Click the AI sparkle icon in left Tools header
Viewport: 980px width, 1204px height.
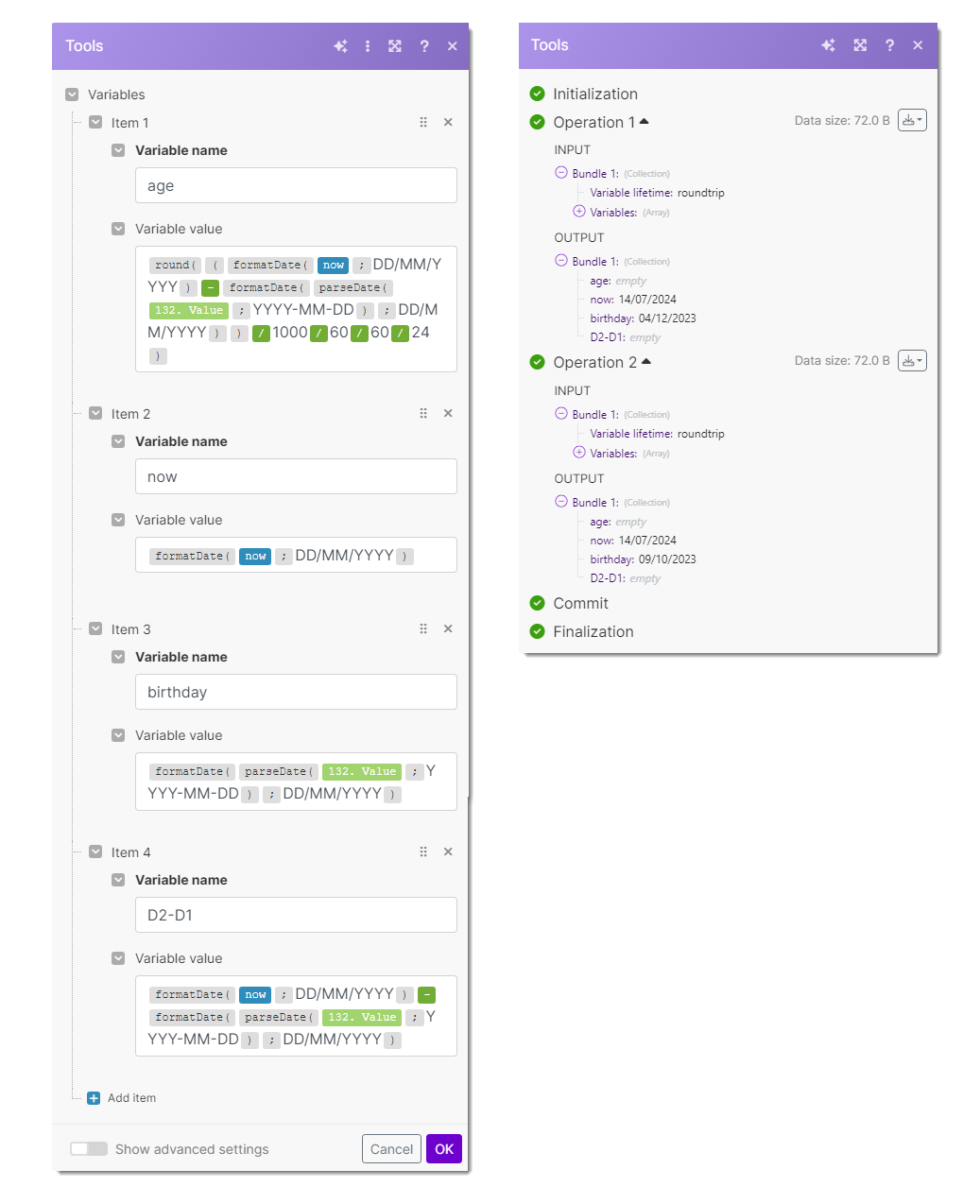coord(340,46)
